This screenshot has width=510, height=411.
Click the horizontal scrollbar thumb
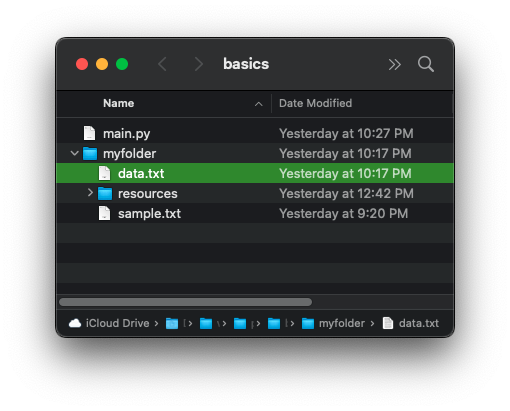185,302
